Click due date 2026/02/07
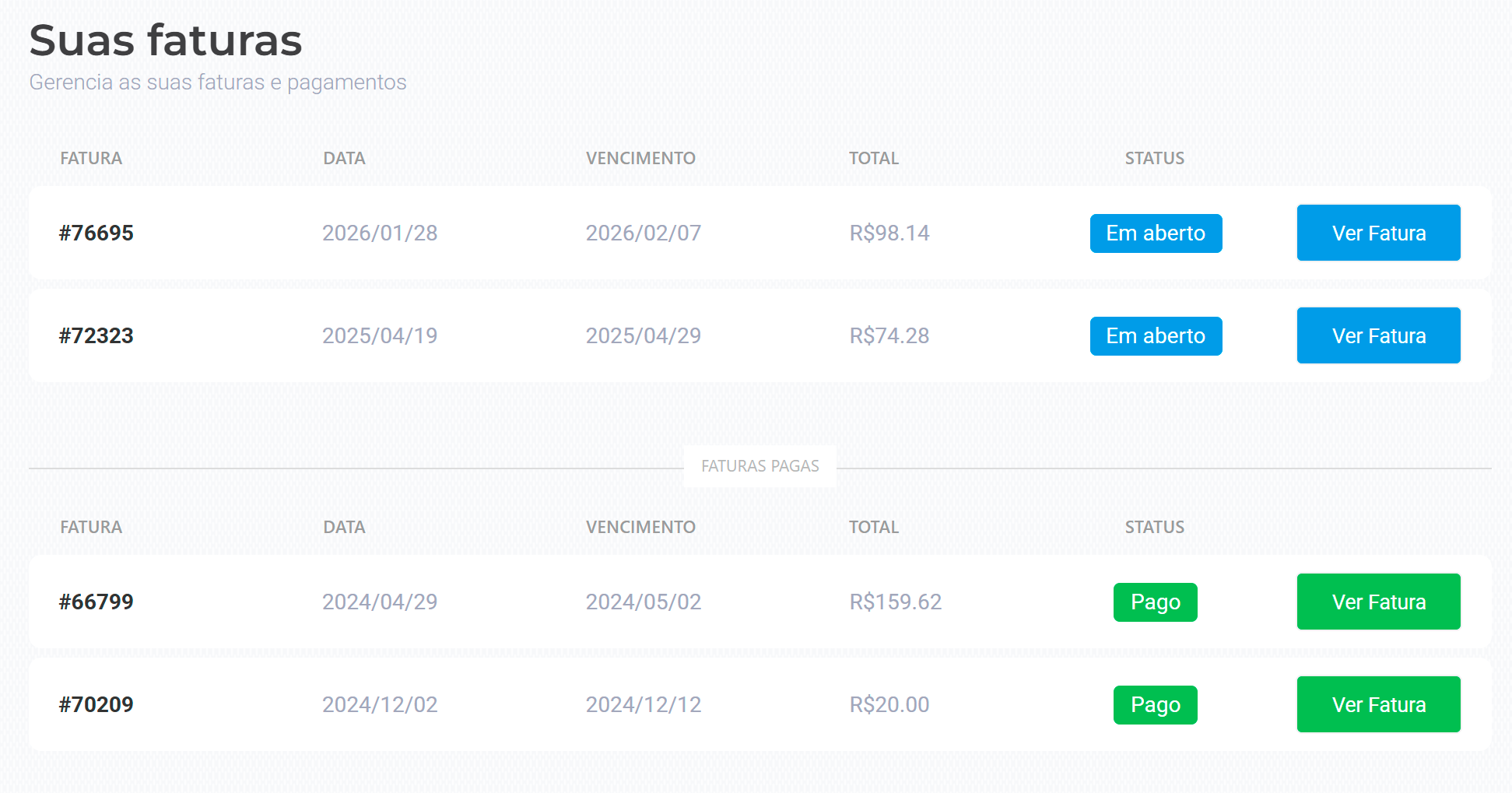 643,233
